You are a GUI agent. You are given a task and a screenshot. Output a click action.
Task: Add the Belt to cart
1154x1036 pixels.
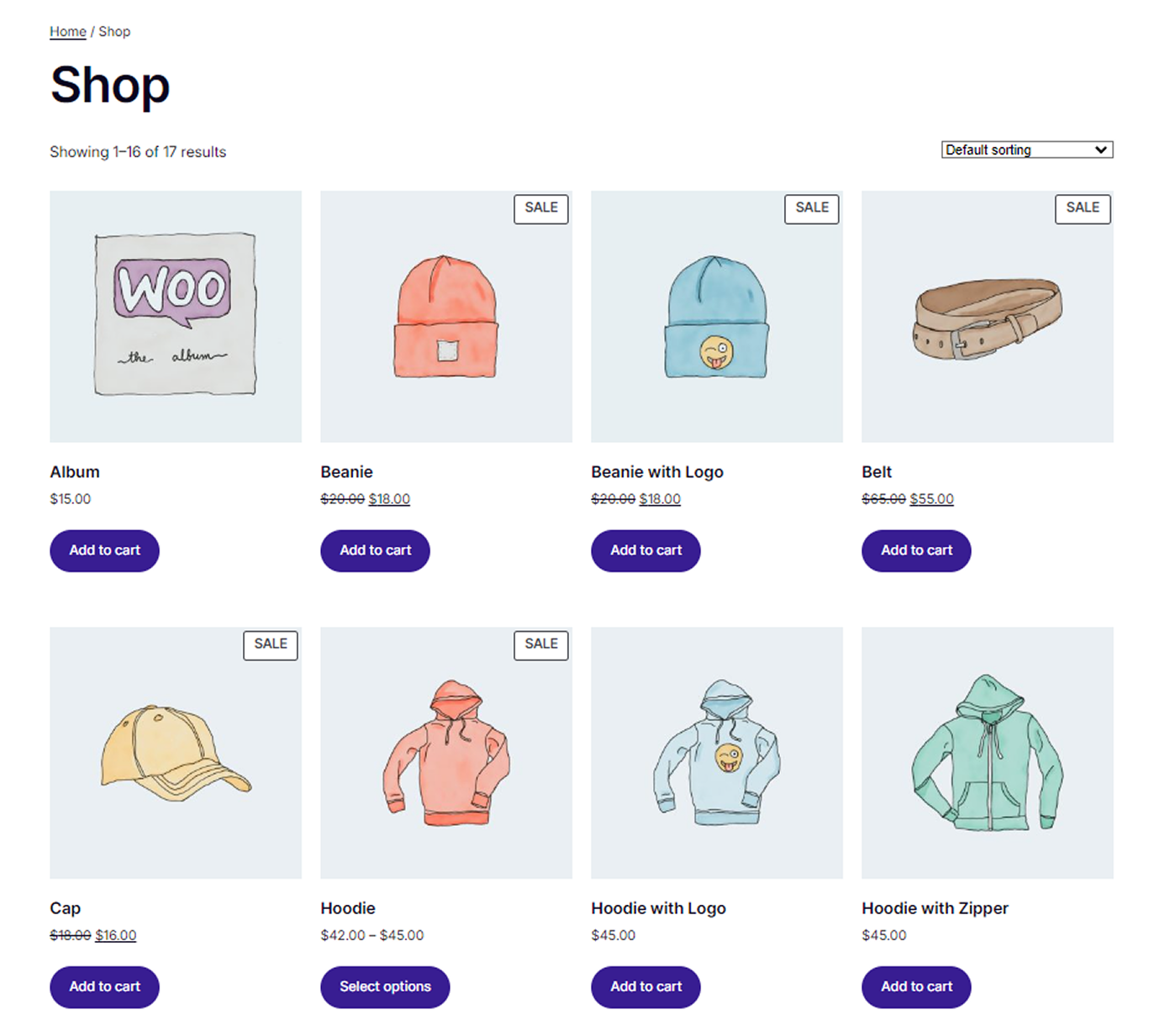point(916,550)
